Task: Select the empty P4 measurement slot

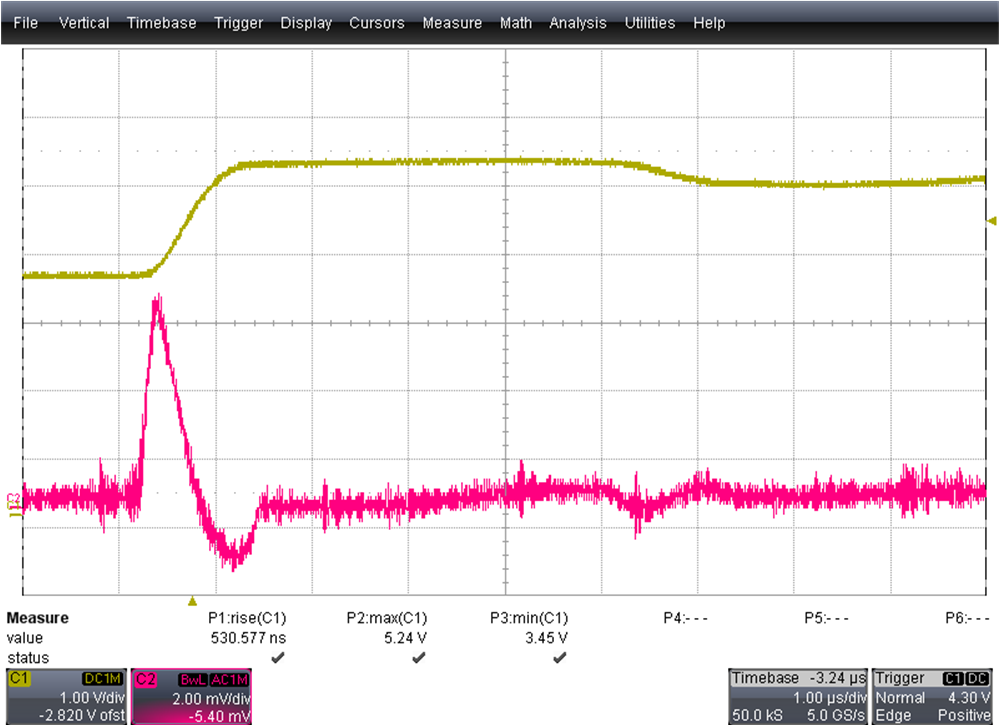Action: [685, 618]
